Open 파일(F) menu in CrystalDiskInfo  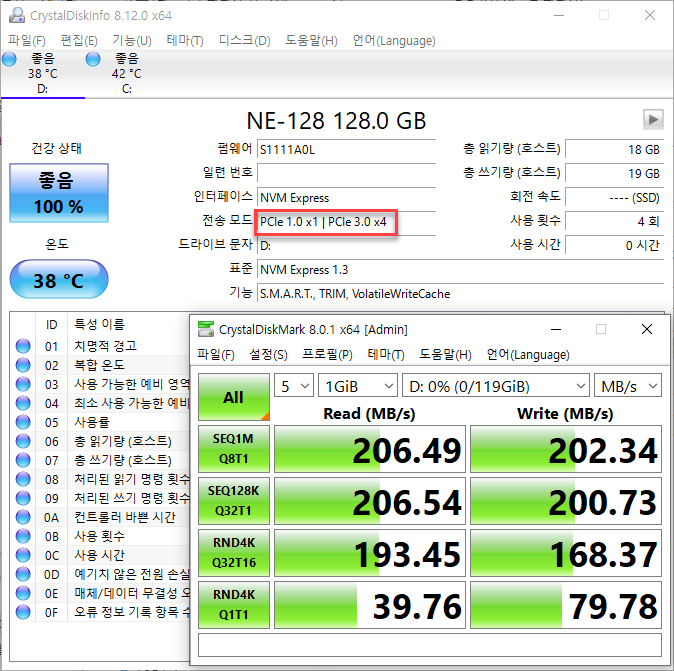coord(27,40)
